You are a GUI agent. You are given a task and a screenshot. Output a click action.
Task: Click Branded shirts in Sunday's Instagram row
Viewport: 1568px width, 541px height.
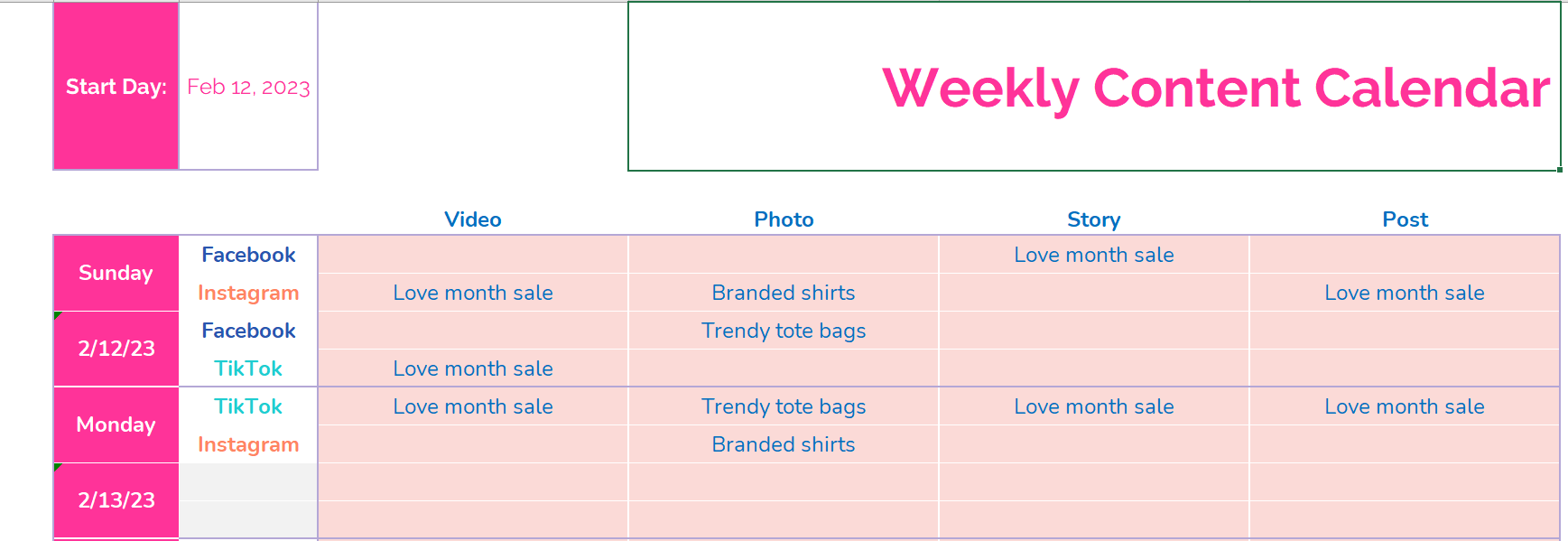(784, 293)
